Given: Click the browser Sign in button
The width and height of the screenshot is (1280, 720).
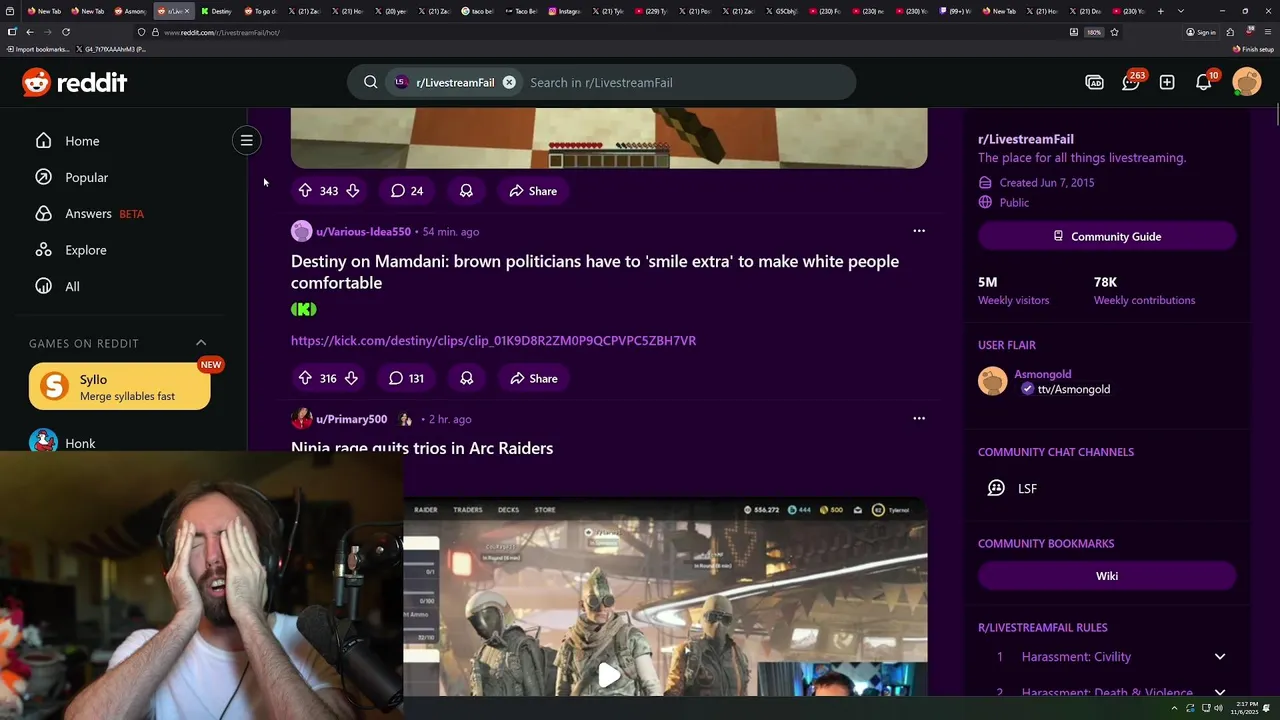Looking at the screenshot, I should (1201, 32).
